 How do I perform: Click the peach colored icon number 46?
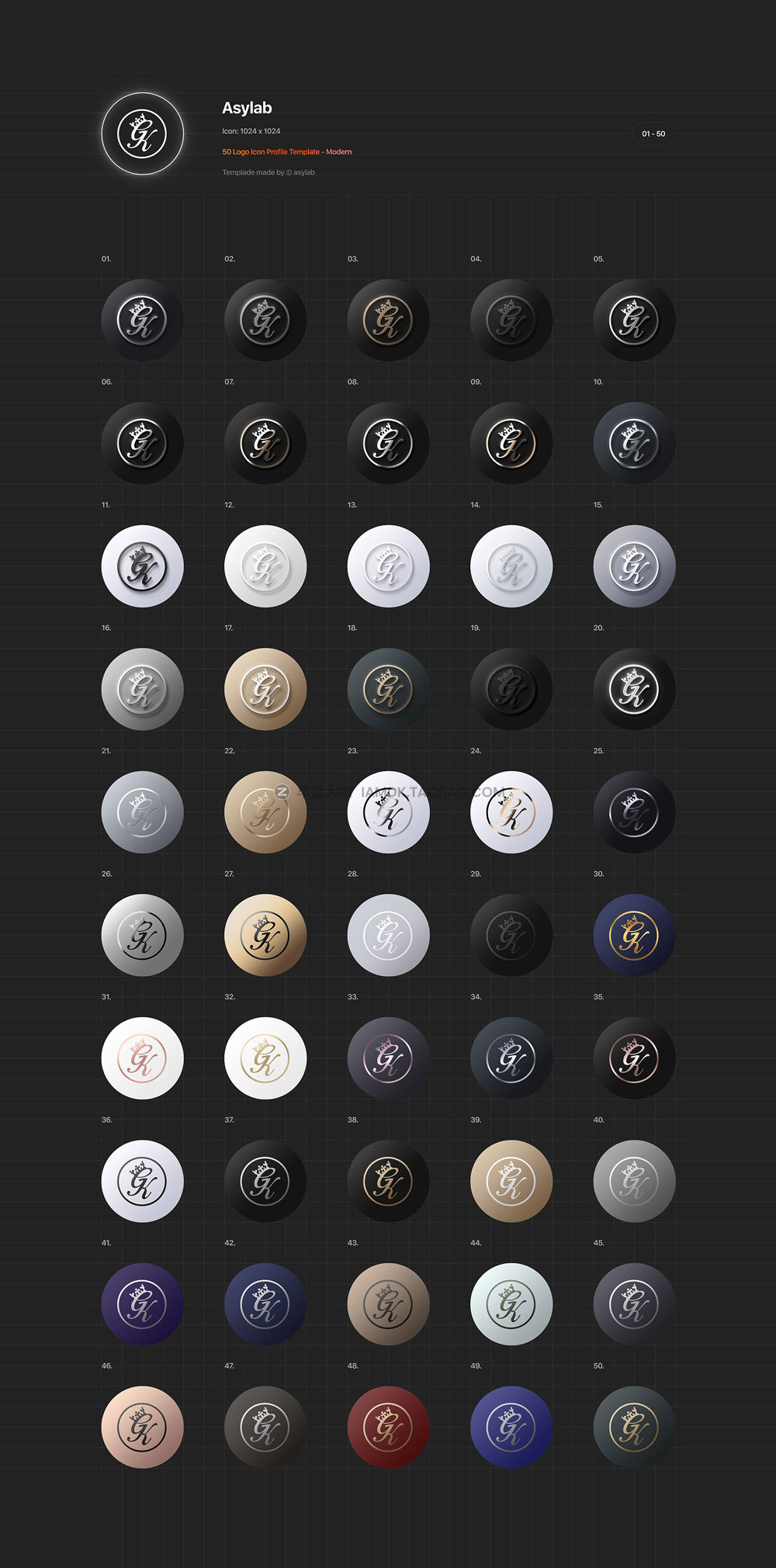[x=143, y=1427]
